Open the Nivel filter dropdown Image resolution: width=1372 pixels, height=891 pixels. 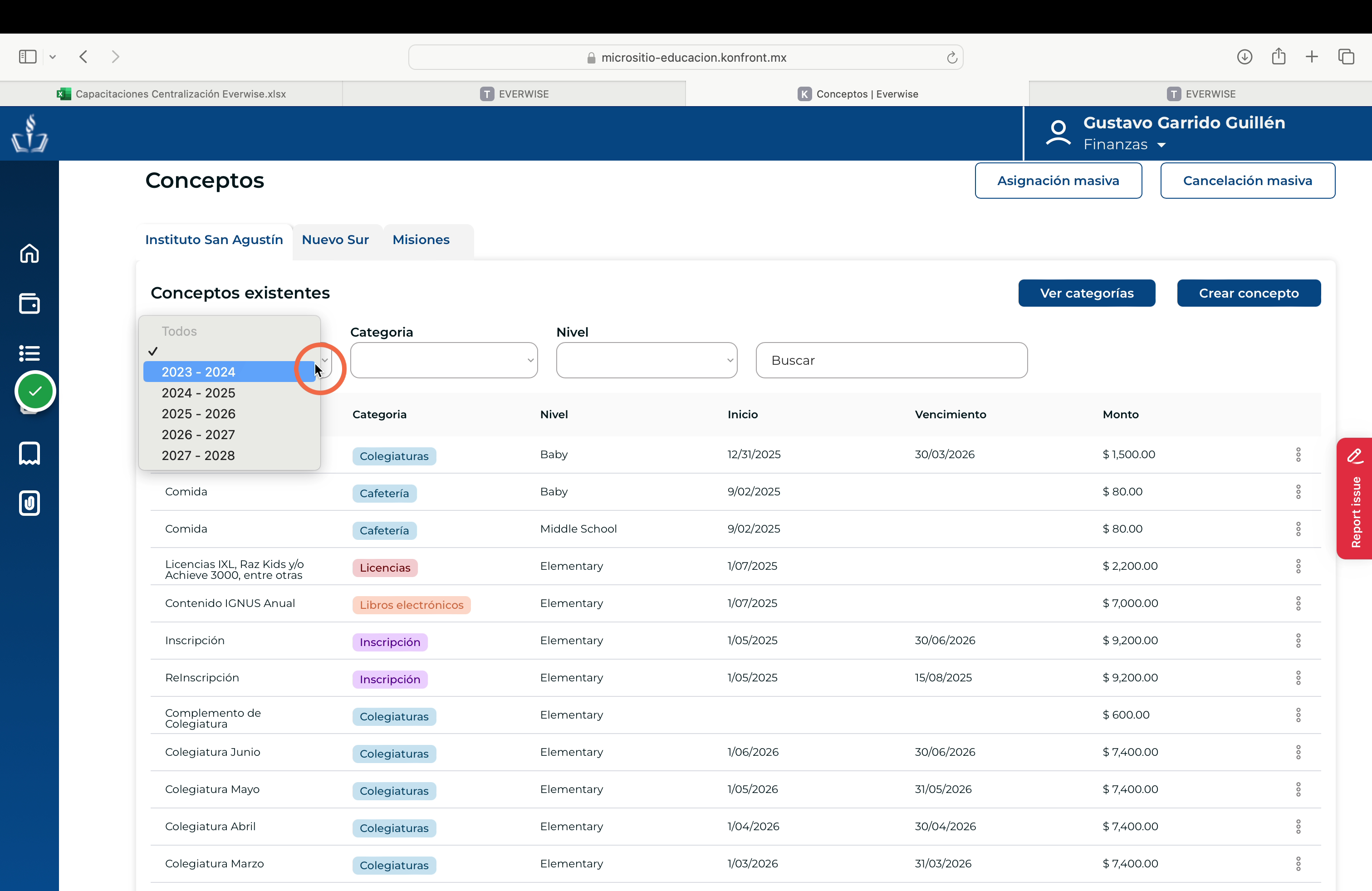(x=647, y=360)
